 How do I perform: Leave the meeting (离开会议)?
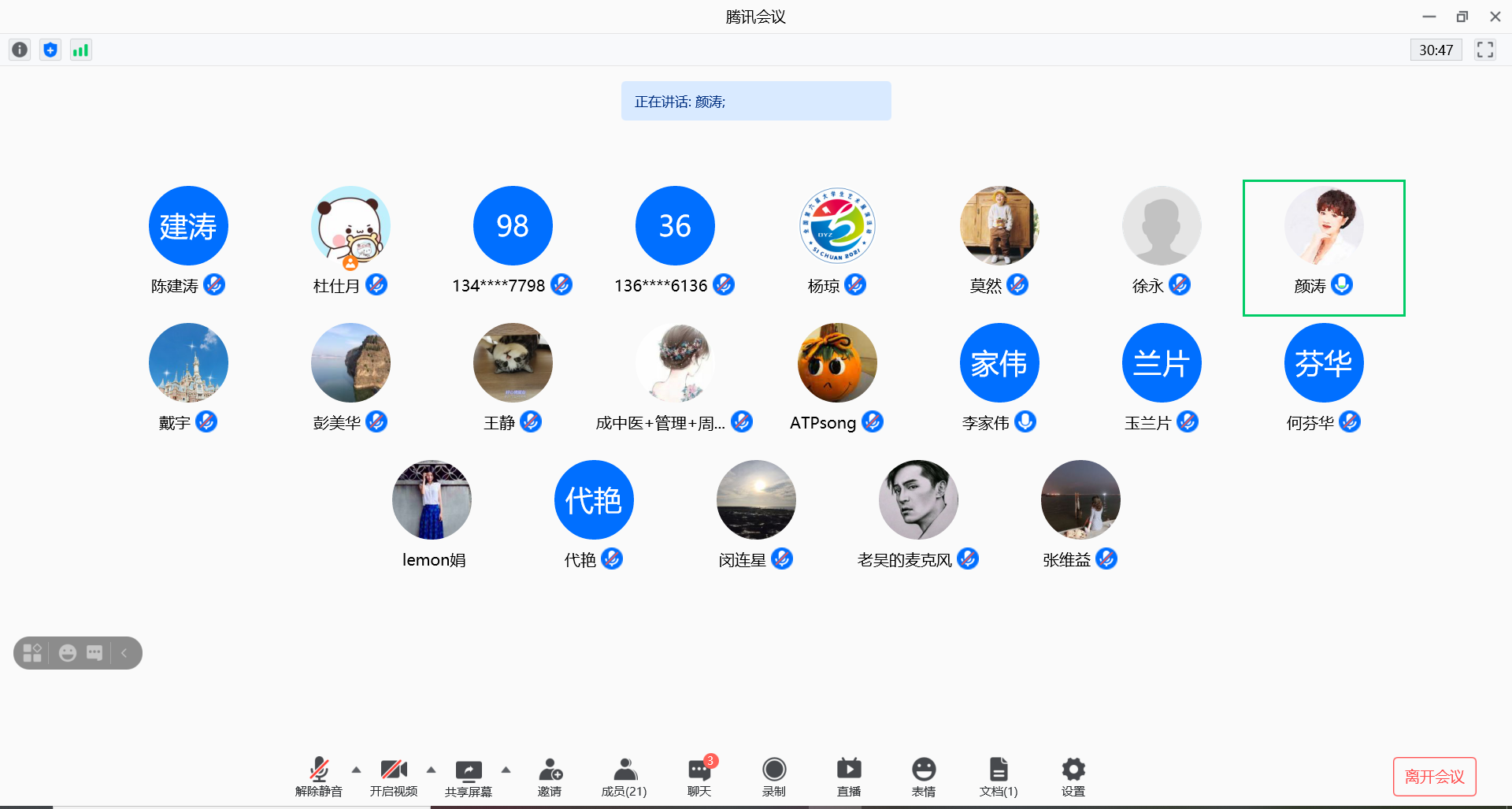click(x=1435, y=777)
